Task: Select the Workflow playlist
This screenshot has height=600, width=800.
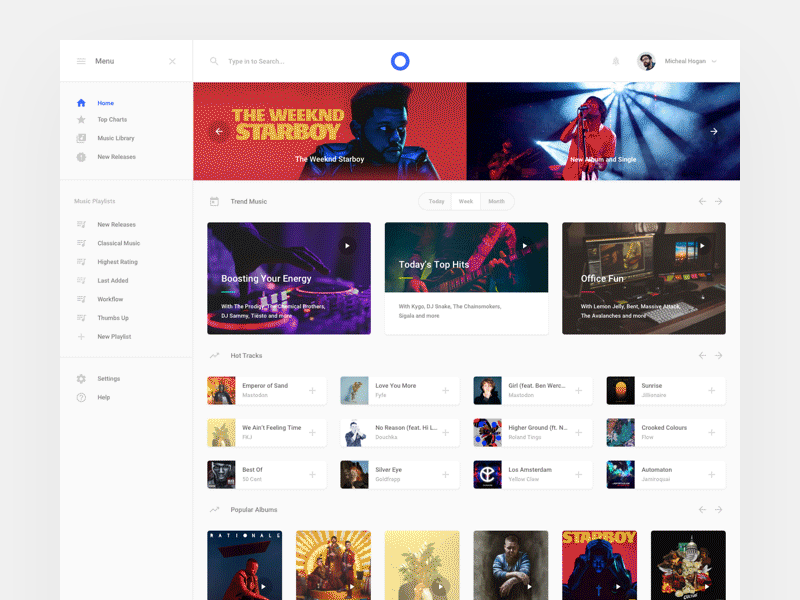Action: click(x=110, y=299)
